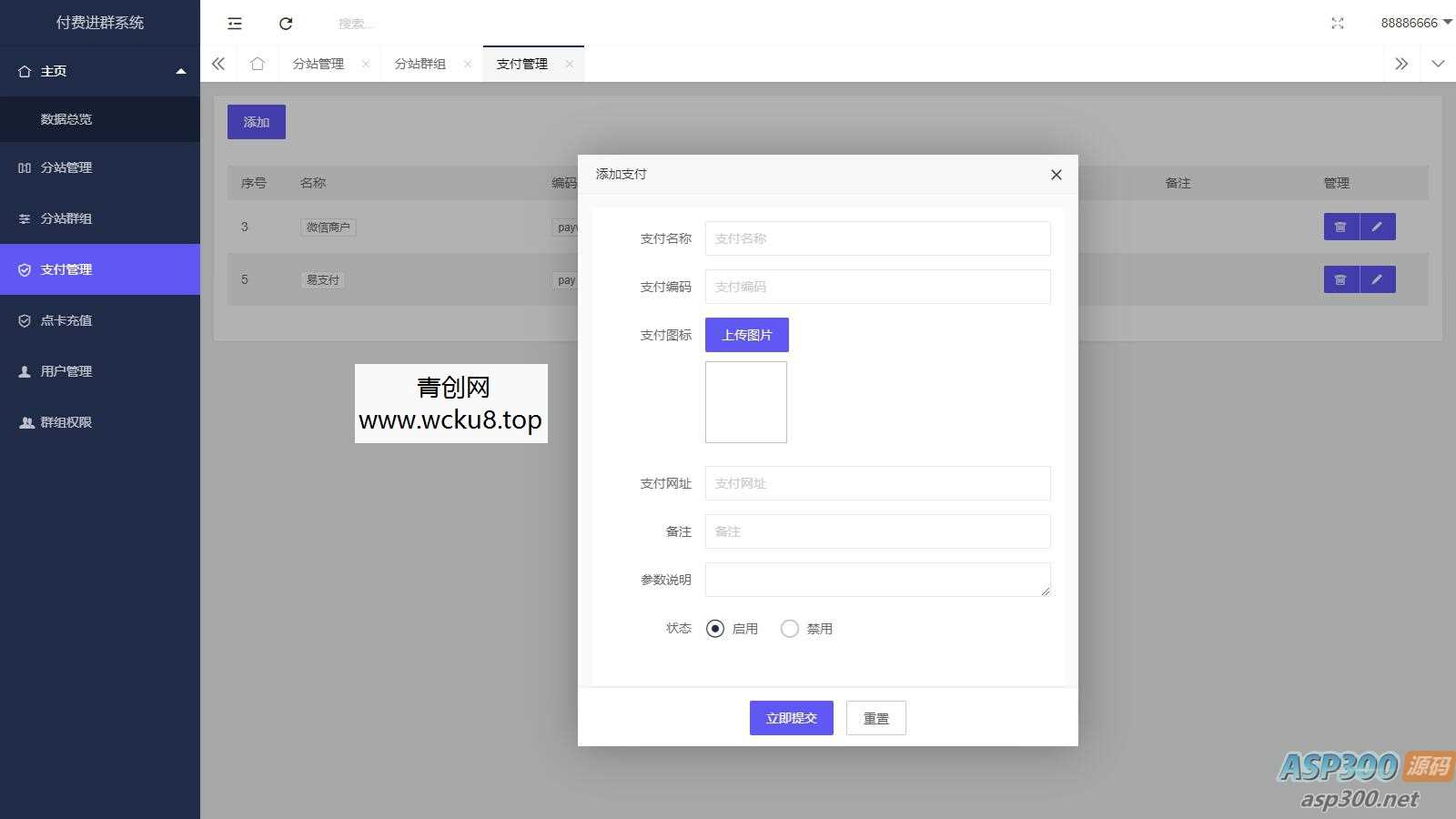This screenshot has width=1456, height=819.
Task: Switch to the 分站管理 tab
Action: [318, 64]
